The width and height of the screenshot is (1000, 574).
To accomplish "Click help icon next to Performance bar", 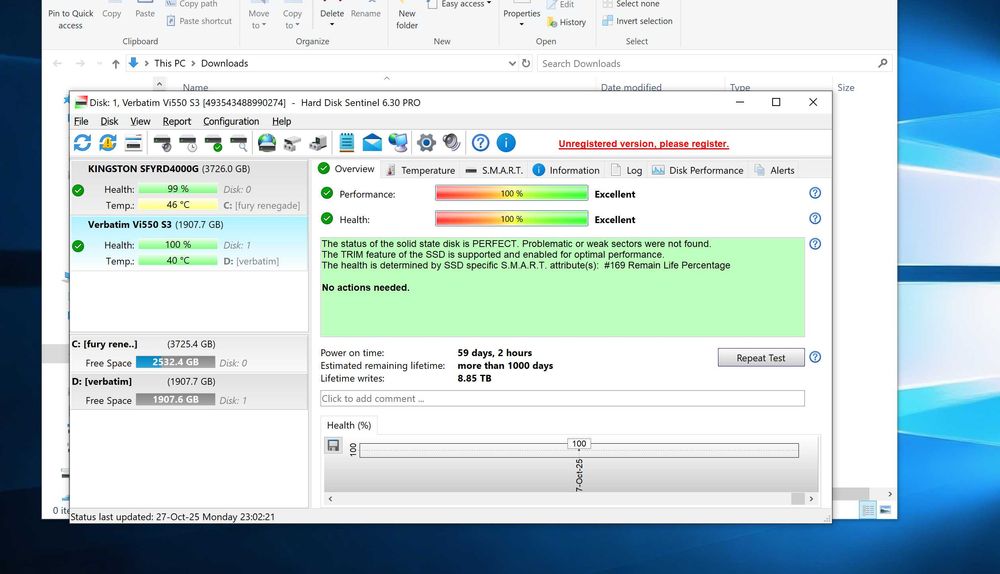I will point(815,193).
